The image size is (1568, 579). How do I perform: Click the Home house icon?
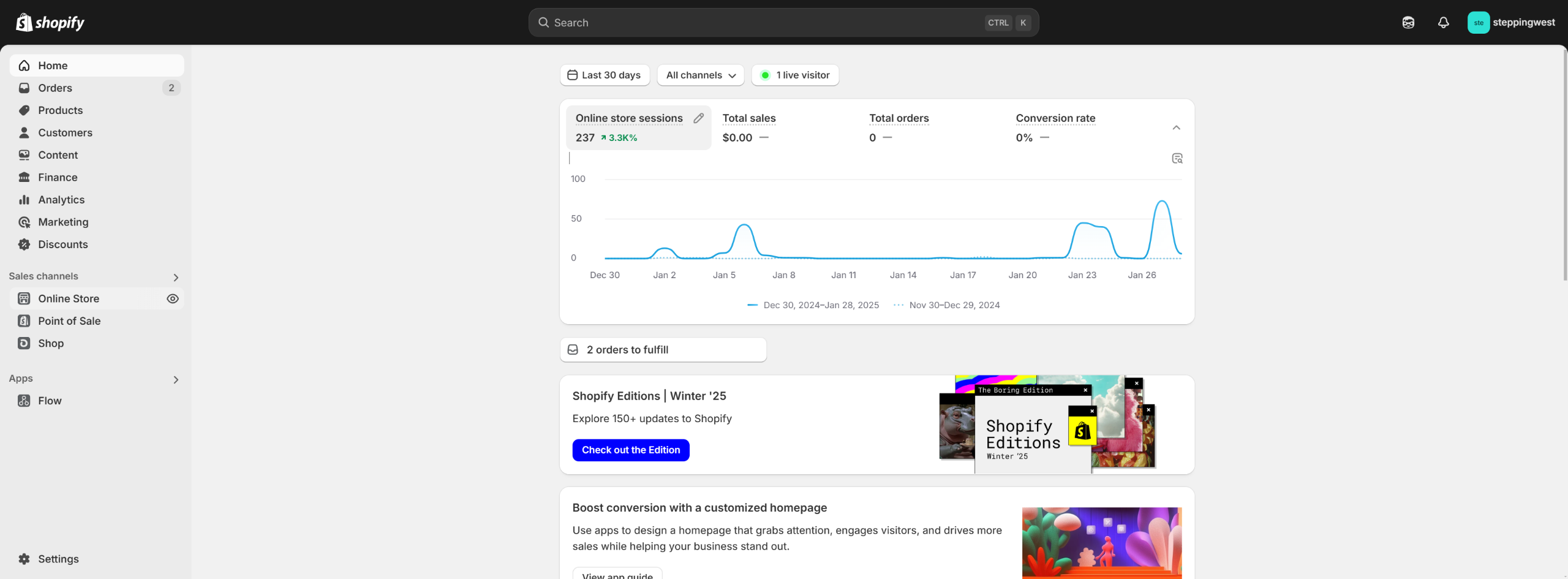pyautogui.click(x=24, y=66)
